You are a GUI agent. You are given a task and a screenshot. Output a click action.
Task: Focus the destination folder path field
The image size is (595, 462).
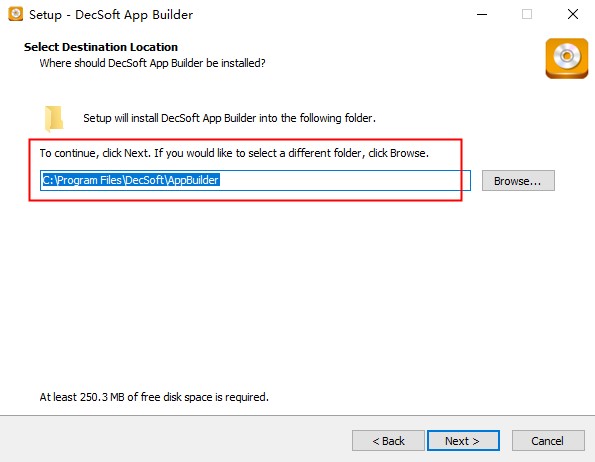click(255, 181)
